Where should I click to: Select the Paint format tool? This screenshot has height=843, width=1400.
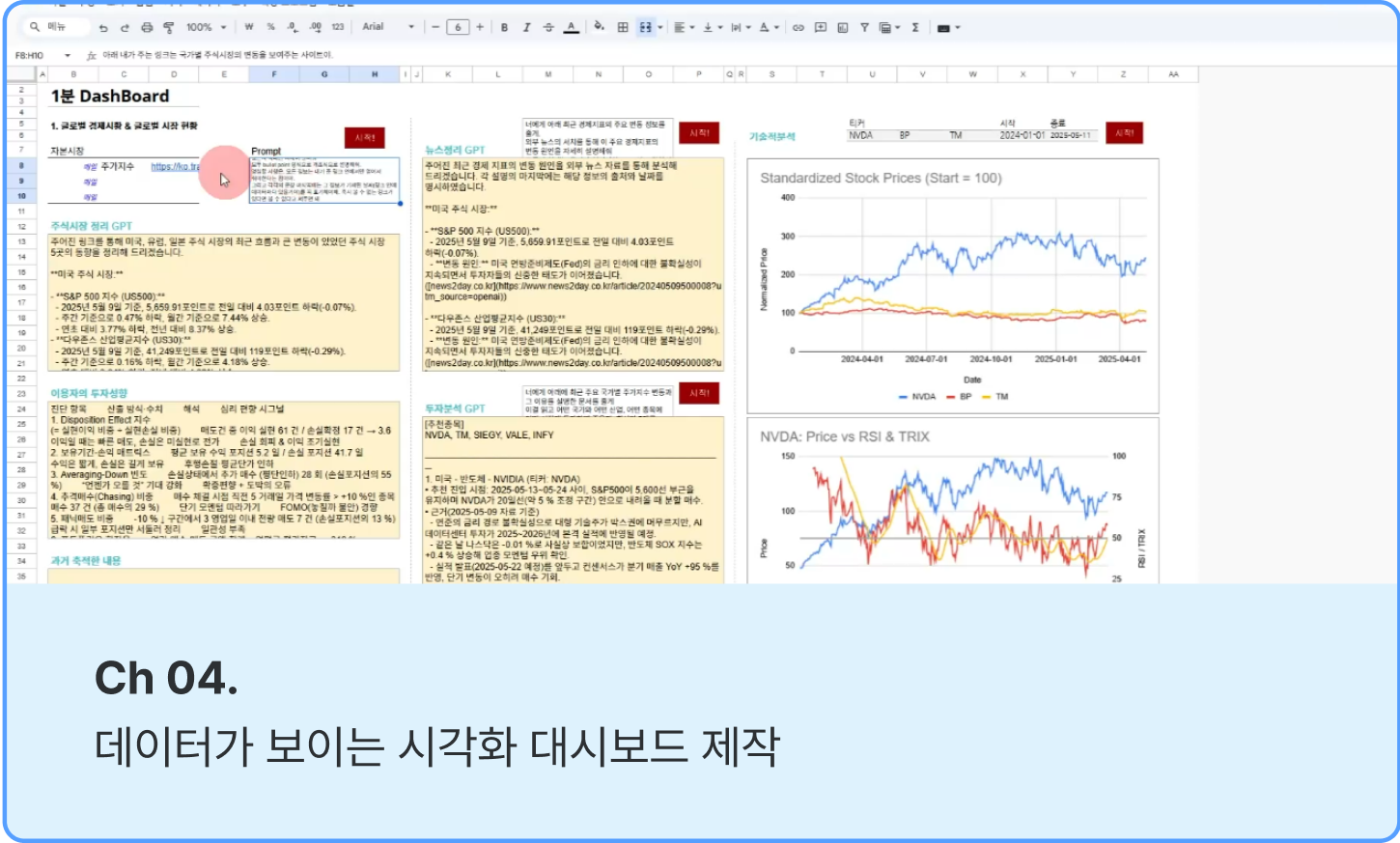169,27
